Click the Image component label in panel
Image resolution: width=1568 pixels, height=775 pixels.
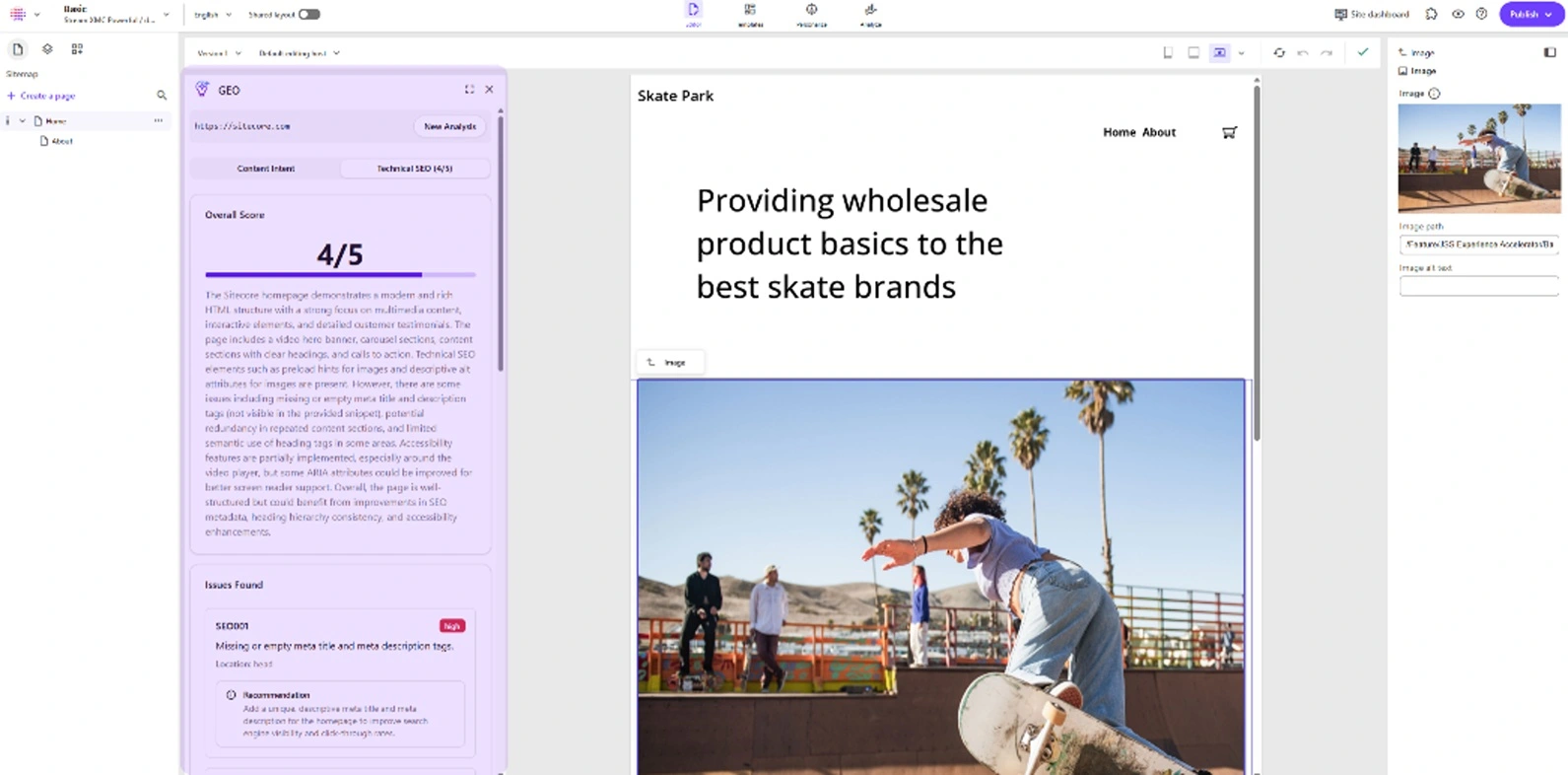(1417, 71)
